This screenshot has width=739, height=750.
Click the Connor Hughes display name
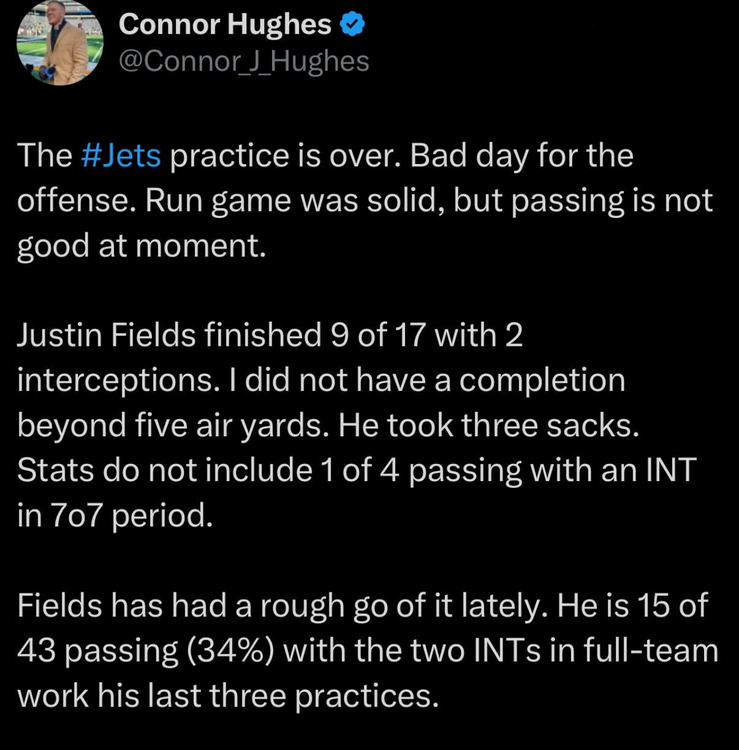(x=224, y=24)
